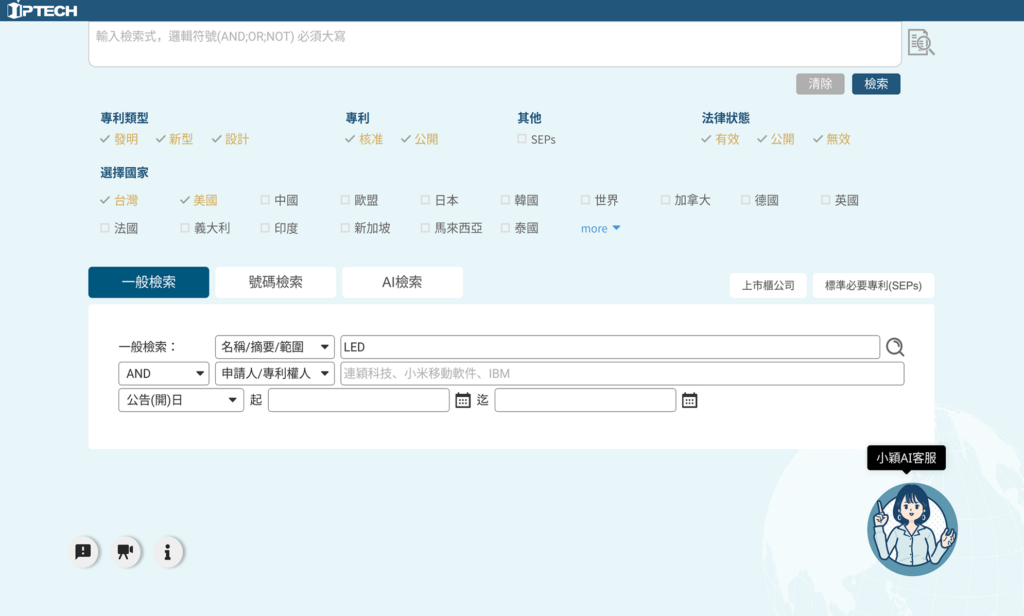Open the video tutorial camera icon
Screen dimensions: 1024x616
pyautogui.click(x=125, y=551)
